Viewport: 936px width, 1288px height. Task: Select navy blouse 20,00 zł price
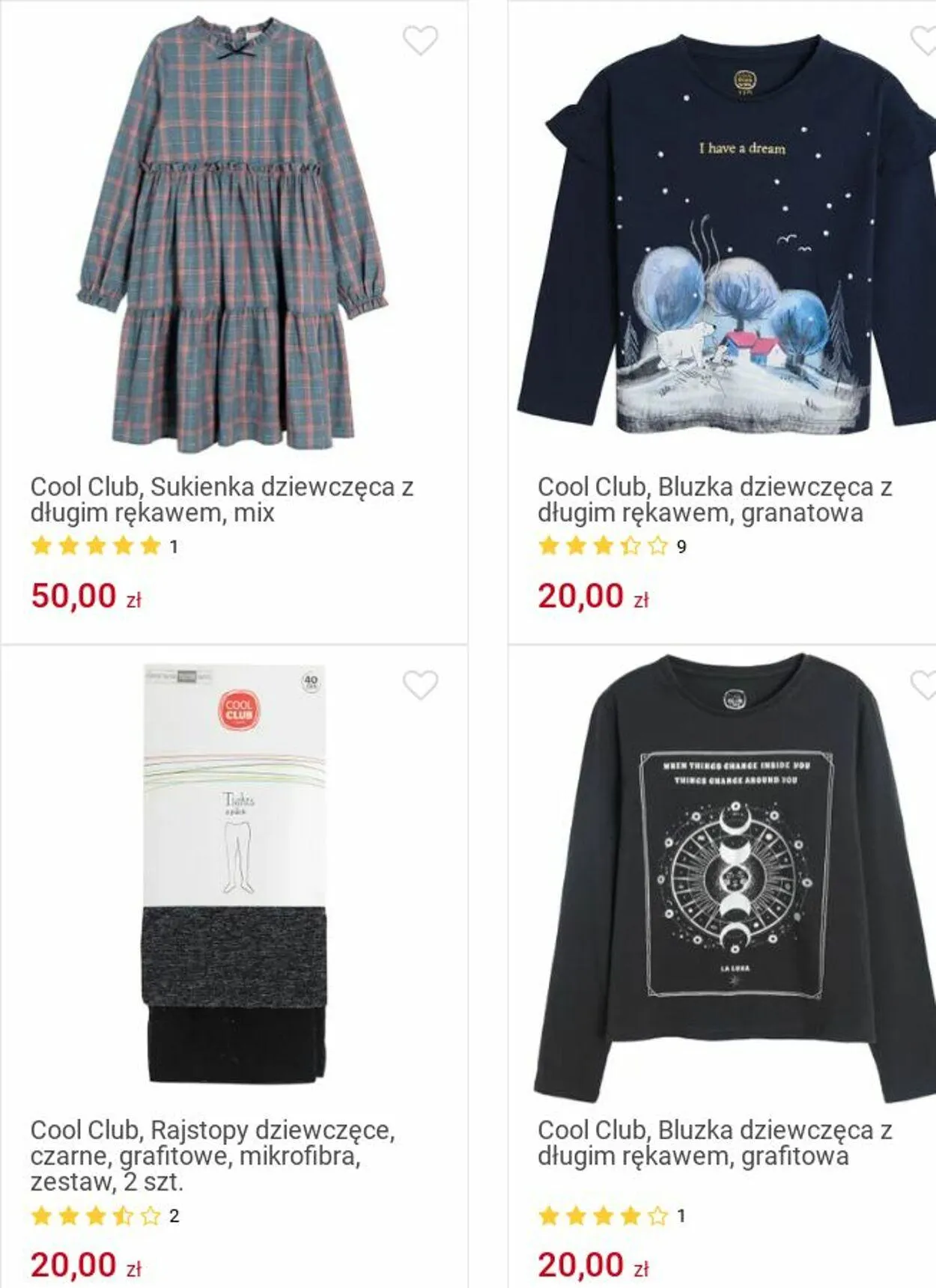pyautogui.click(x=593, y=596)
